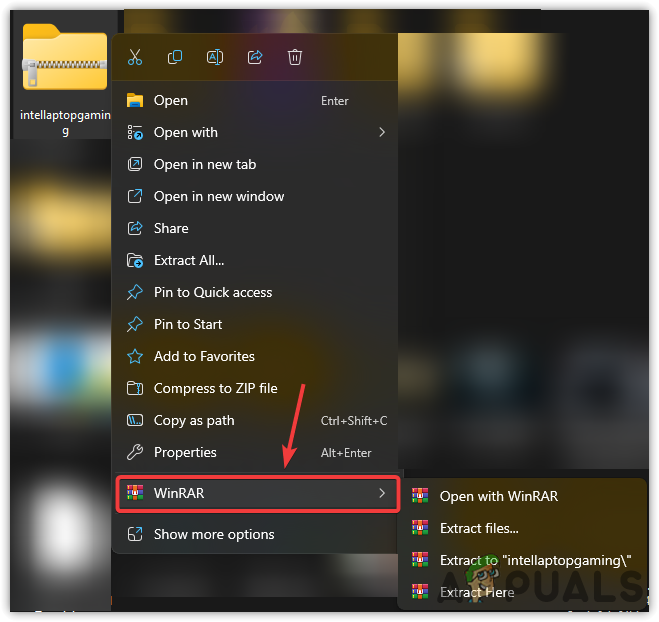Screen dimensions: 659x622
Task: Expand the Open with submenu chevron
Action: pyautogui.click(x=382, y=132)
